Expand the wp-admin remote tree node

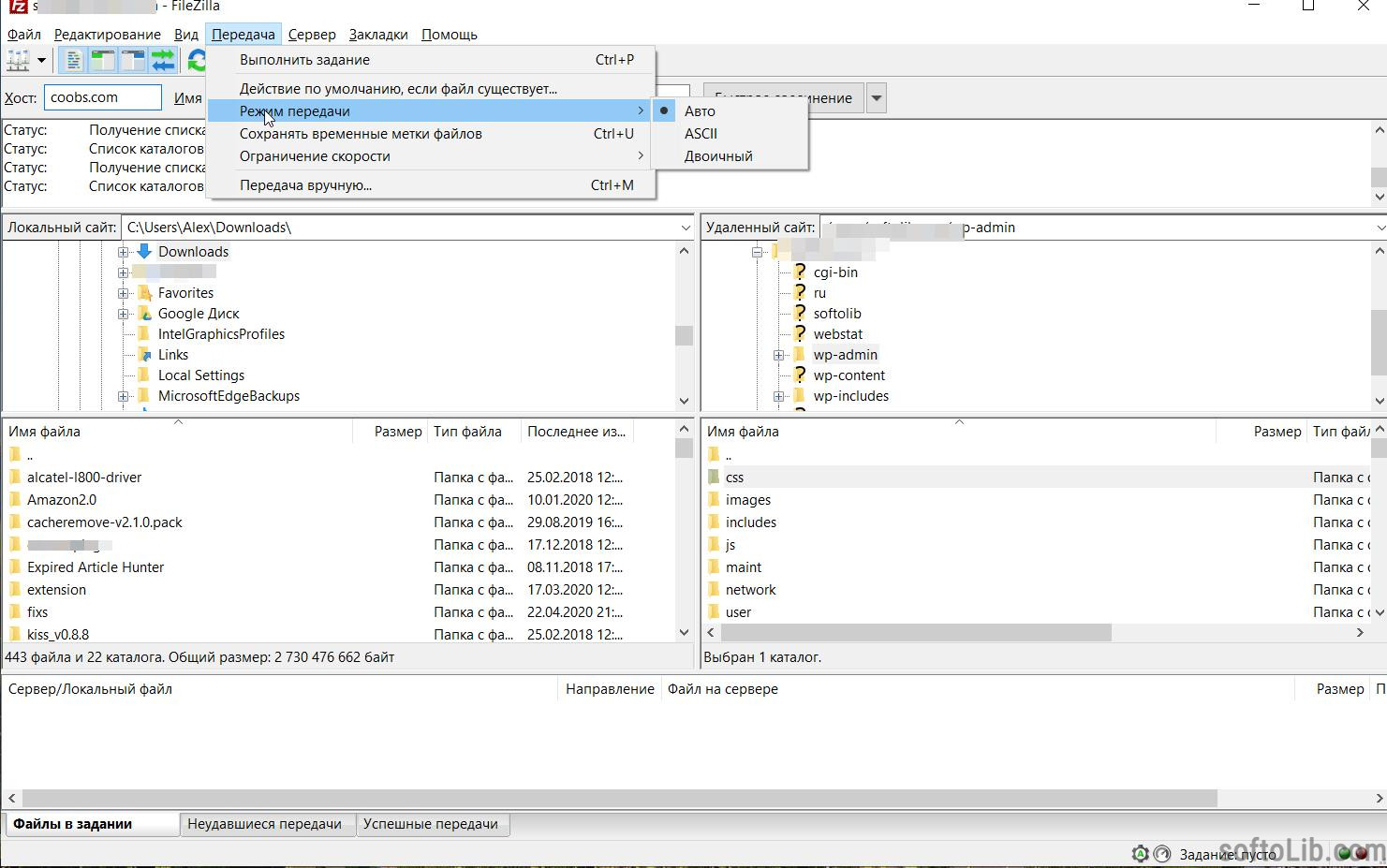coord(778,355)
